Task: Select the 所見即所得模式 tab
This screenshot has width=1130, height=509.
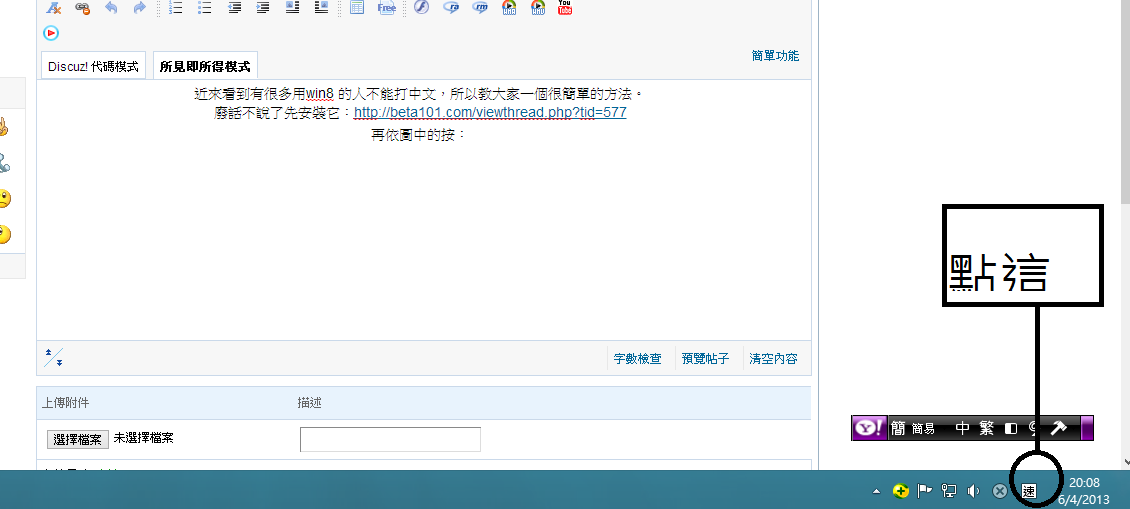Action: [x=205, y=66]
